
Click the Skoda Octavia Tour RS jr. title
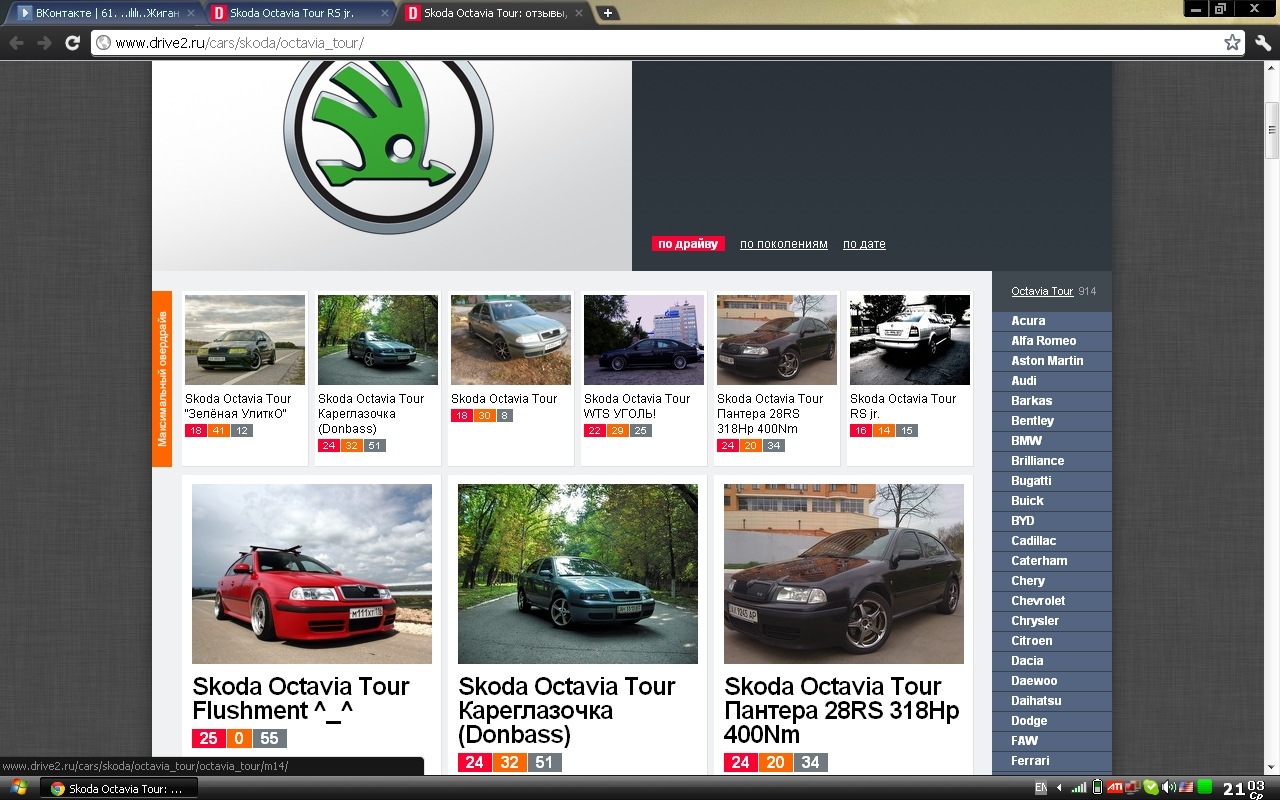tap(903, 406)
